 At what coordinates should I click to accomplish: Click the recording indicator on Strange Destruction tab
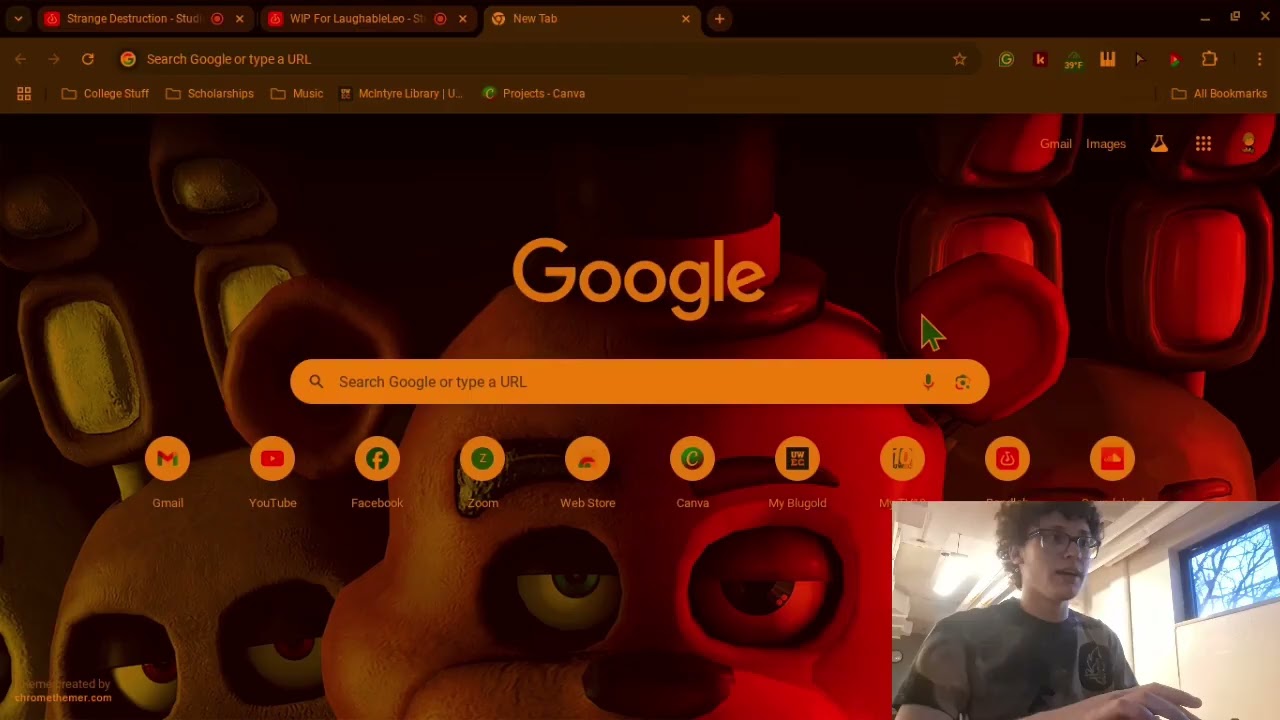click(217, 18)
